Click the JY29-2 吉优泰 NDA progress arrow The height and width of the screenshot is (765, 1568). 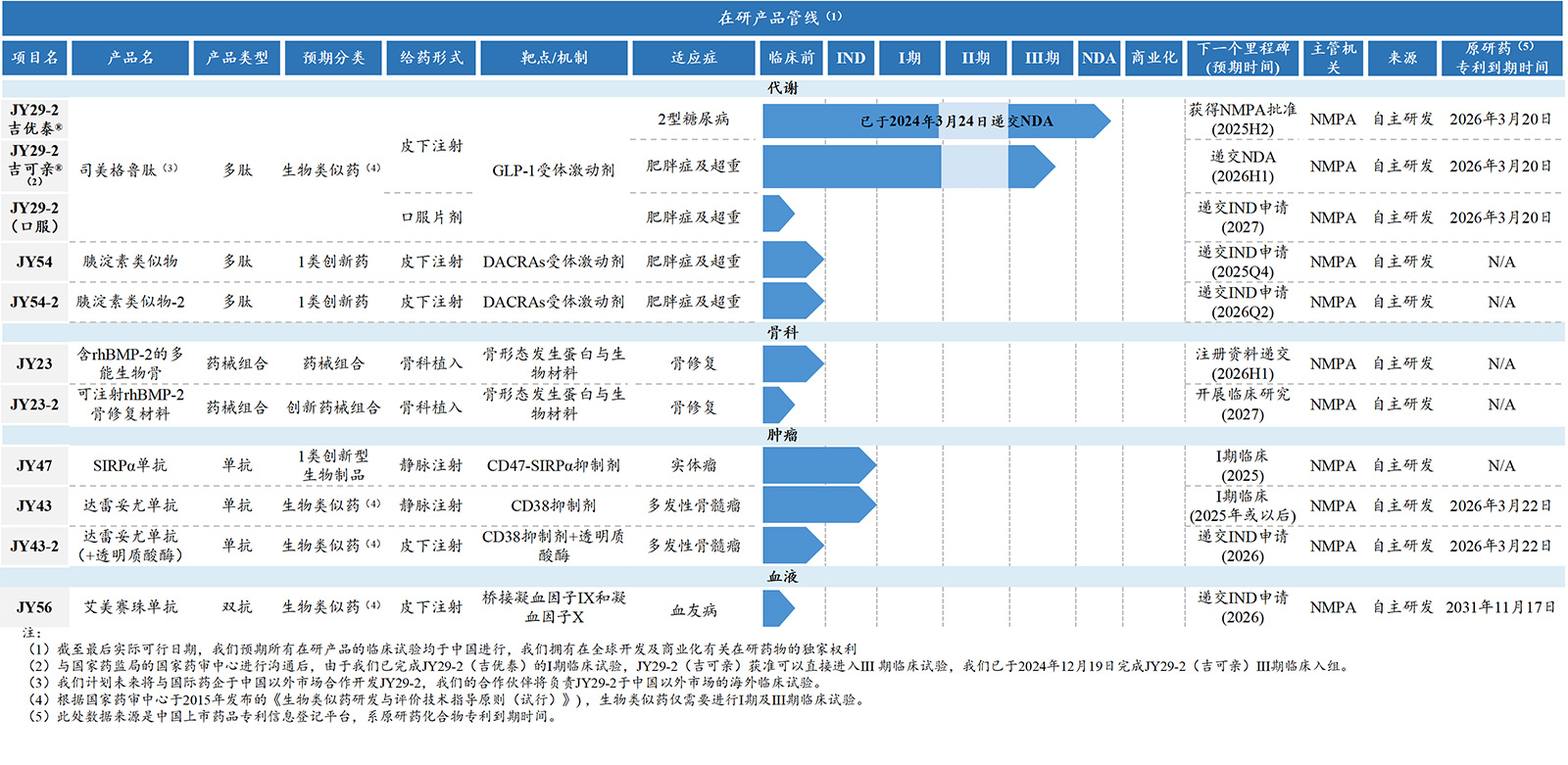(x=935, y=121)
